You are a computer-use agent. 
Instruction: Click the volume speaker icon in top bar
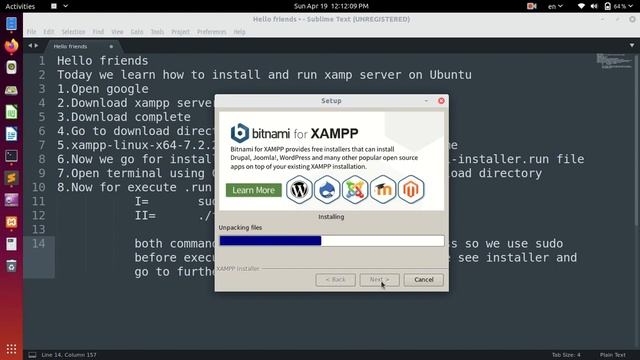594,6
